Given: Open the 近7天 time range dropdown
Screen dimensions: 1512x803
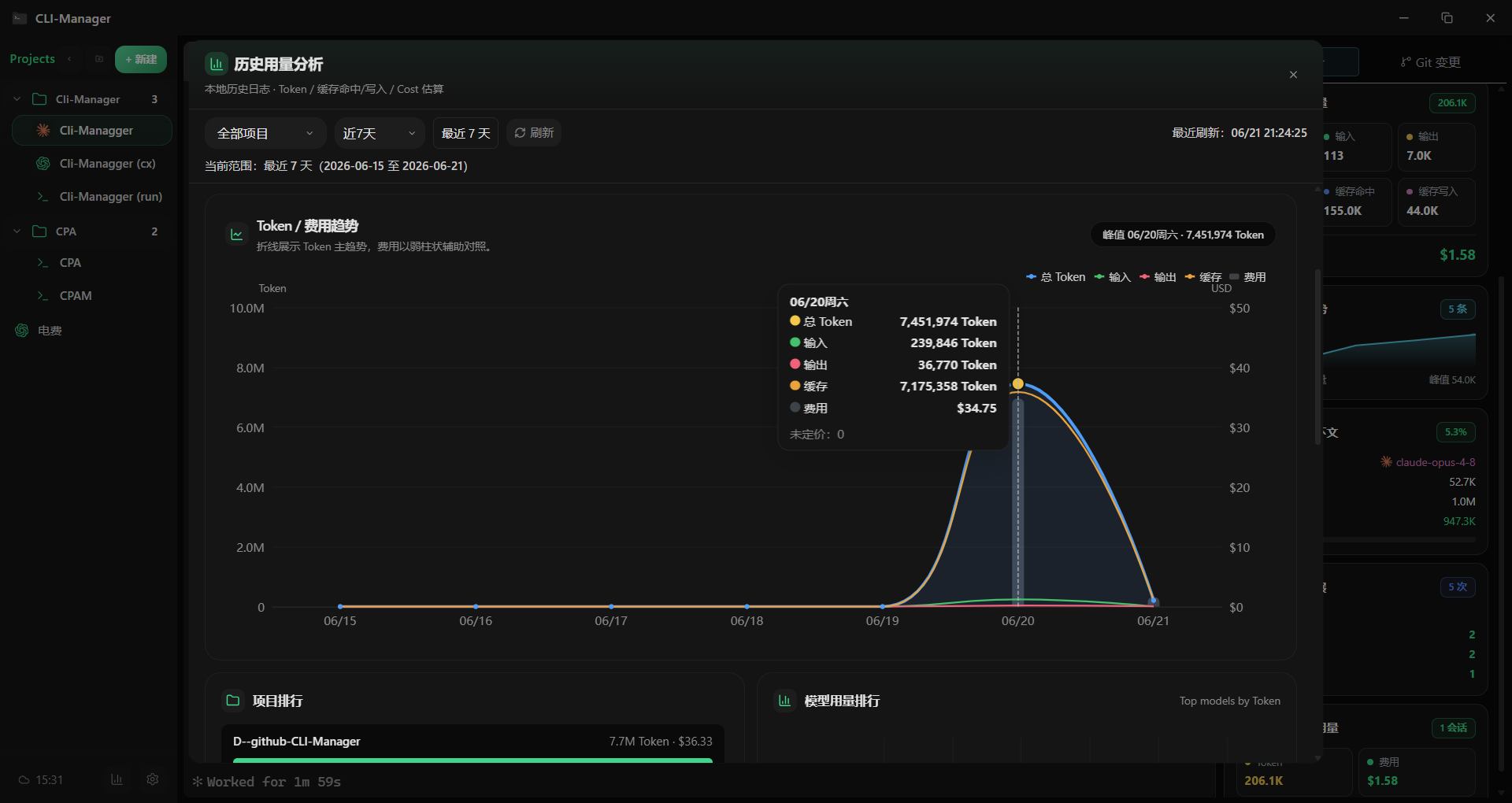Looking at the screenshot, I should [380, 133].
